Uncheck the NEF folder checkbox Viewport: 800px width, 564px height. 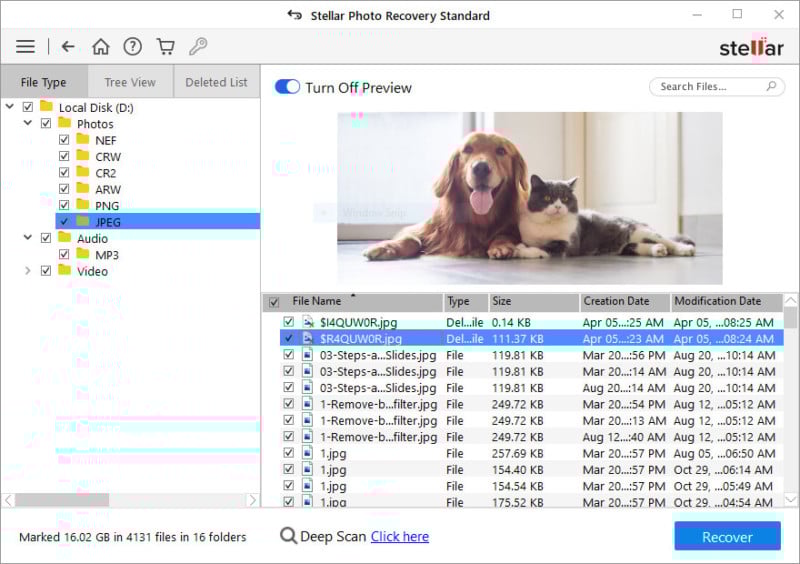[x=64, y=141]
